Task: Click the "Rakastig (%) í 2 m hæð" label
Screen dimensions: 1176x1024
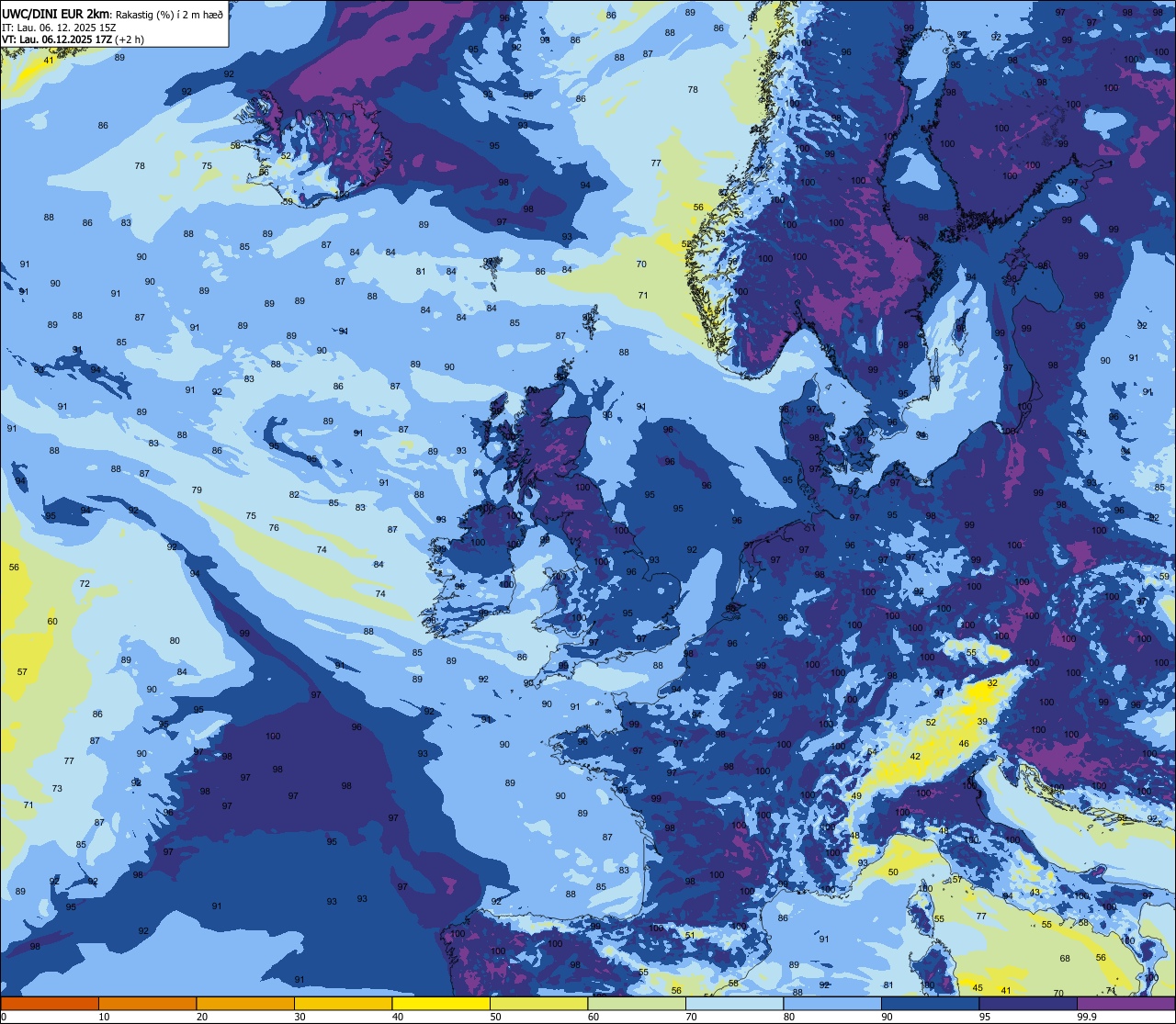Action: click(x=168, y=14)
